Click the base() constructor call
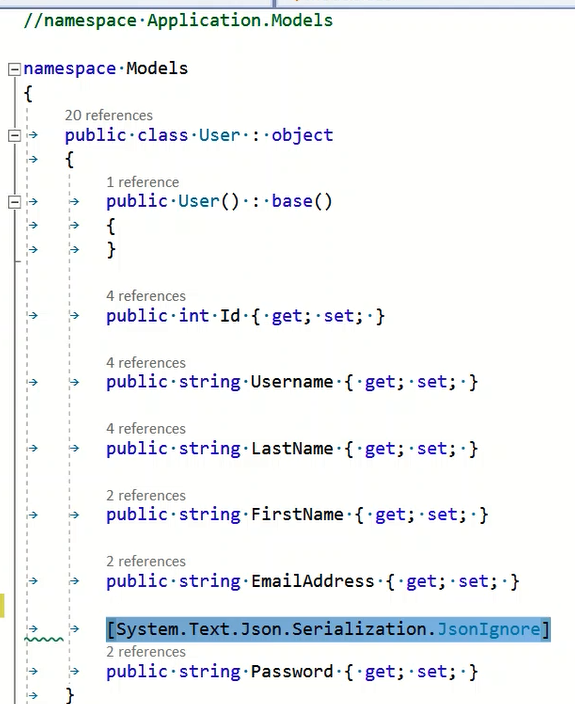Image resolution: width=575 pixels, height=704 pixels. 302,201
